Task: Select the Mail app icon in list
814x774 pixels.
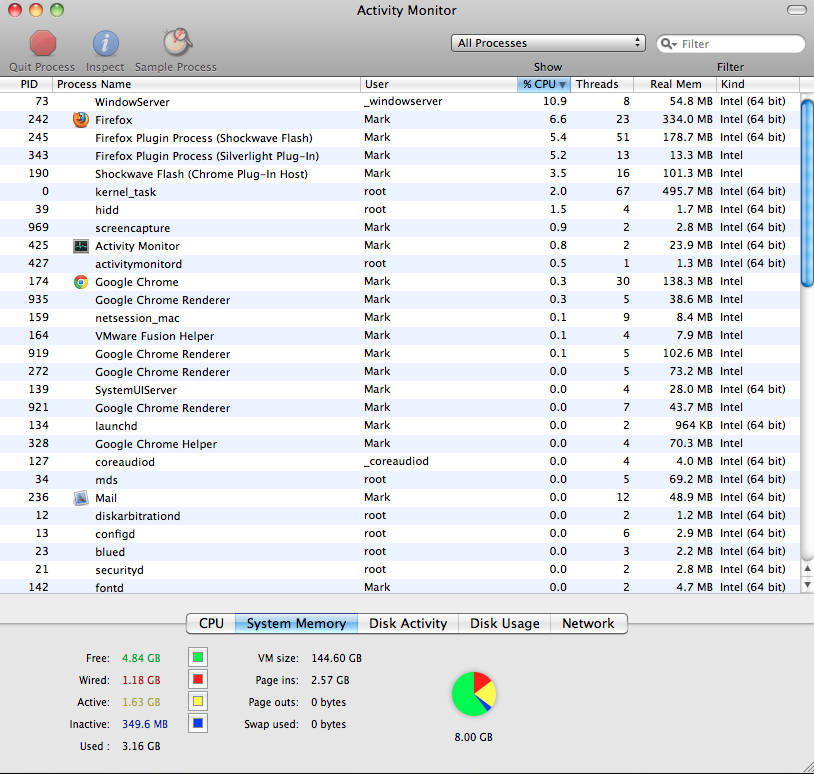Action: 80,498
